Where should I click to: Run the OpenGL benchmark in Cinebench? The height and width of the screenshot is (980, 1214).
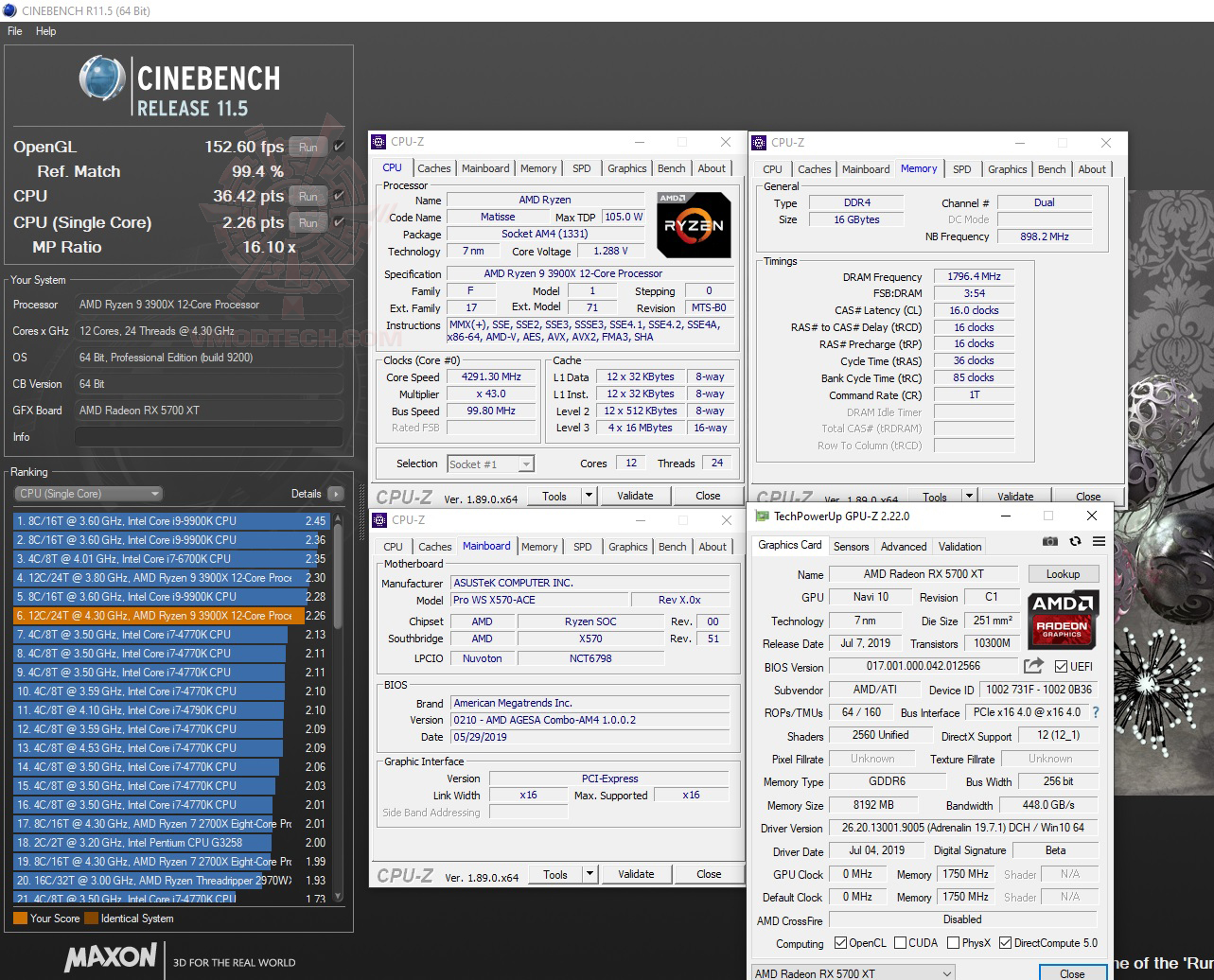pyautogui.click(x=307, y=147)
